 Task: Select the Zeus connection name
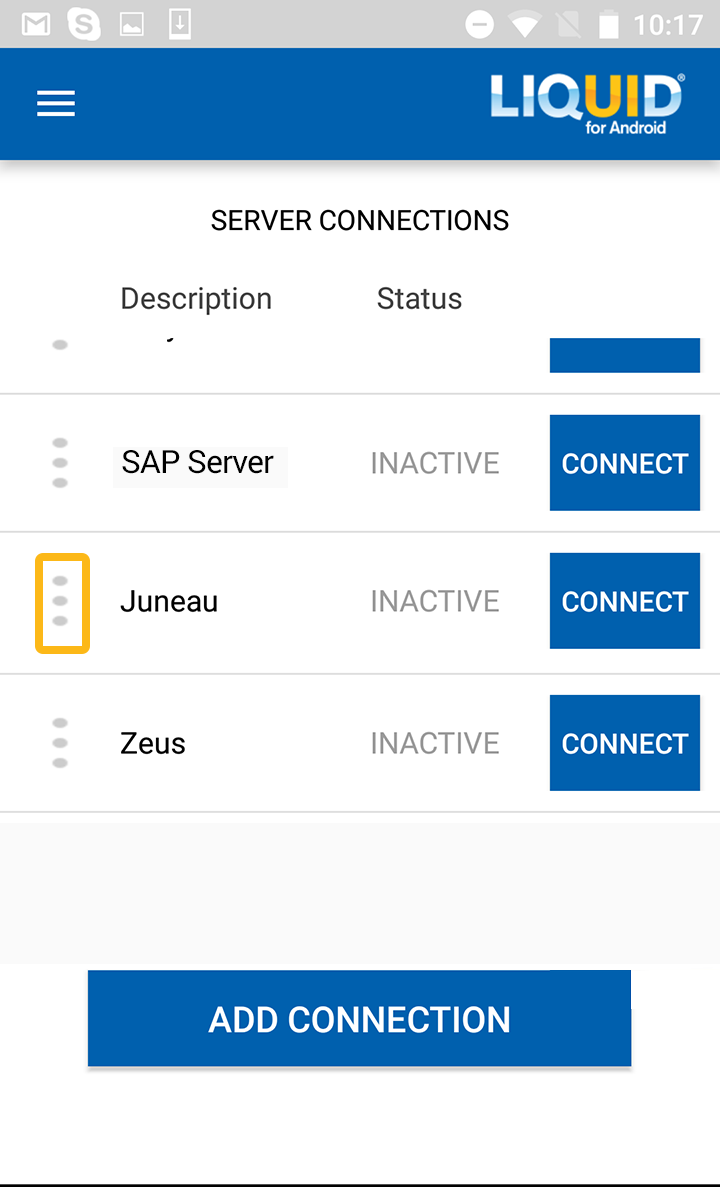click(x=153, y=743)
